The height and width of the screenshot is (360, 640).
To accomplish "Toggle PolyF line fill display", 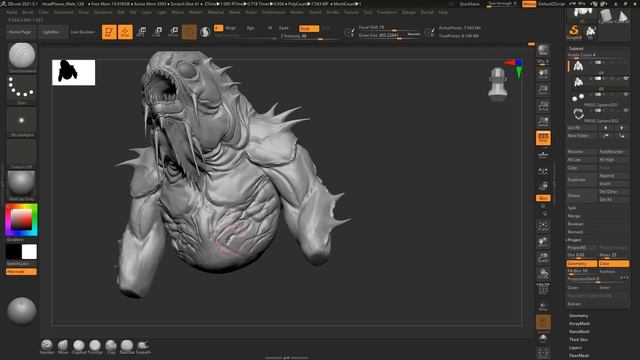I will click(543, 289).
